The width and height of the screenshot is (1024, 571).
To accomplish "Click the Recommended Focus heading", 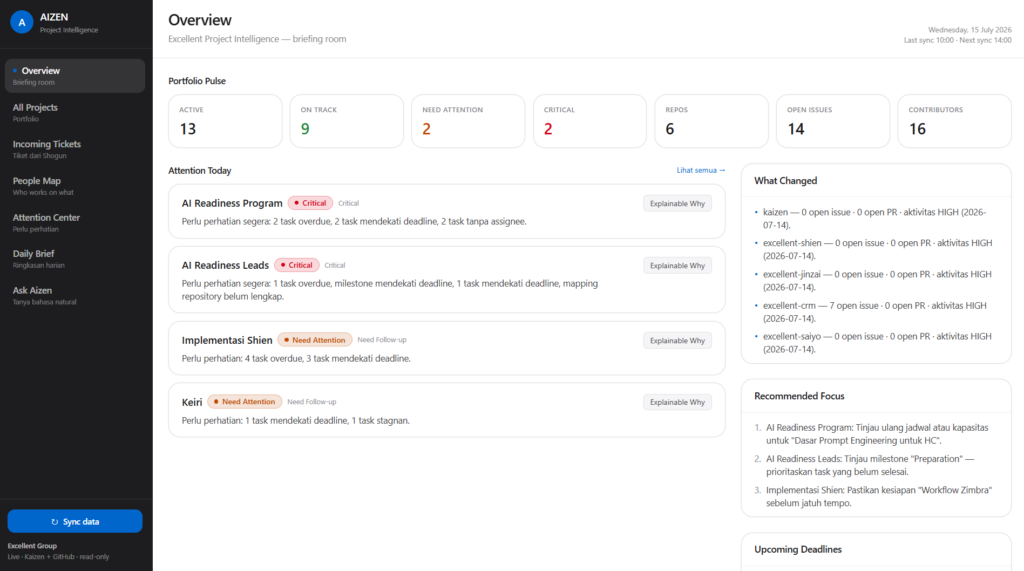I will coord(799,396).
